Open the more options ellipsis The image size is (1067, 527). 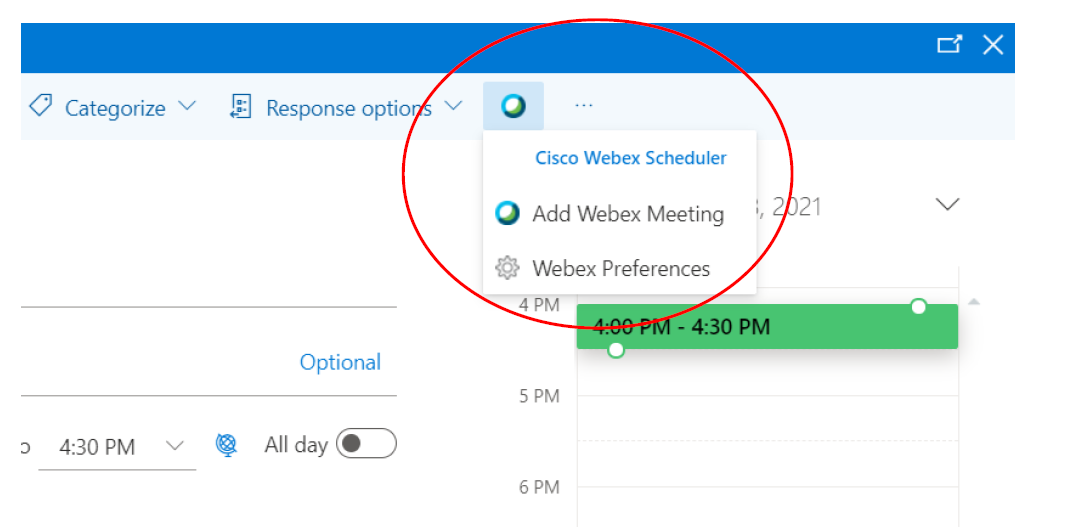[x=584, y=106]
